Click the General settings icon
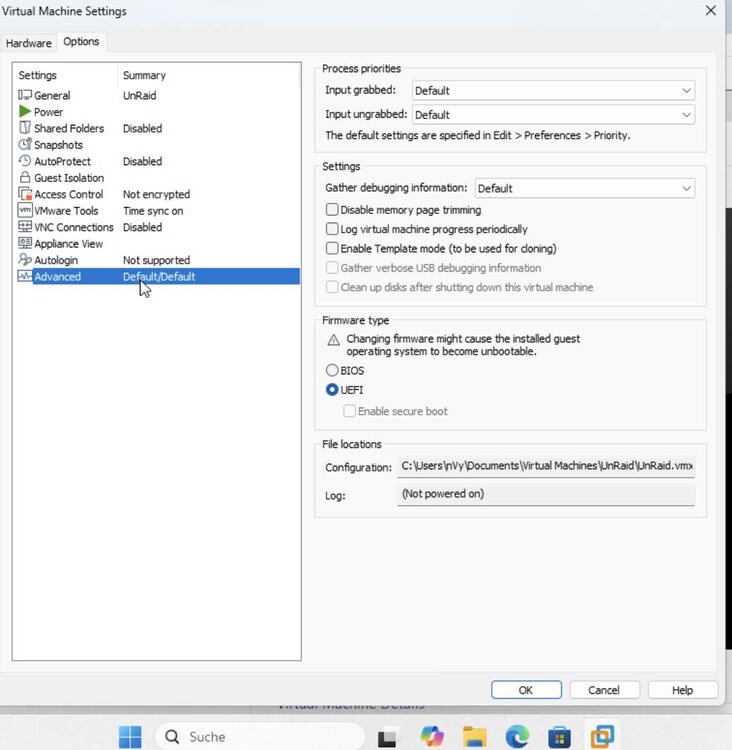Screen dimensions: 732x750 point(25,95)
